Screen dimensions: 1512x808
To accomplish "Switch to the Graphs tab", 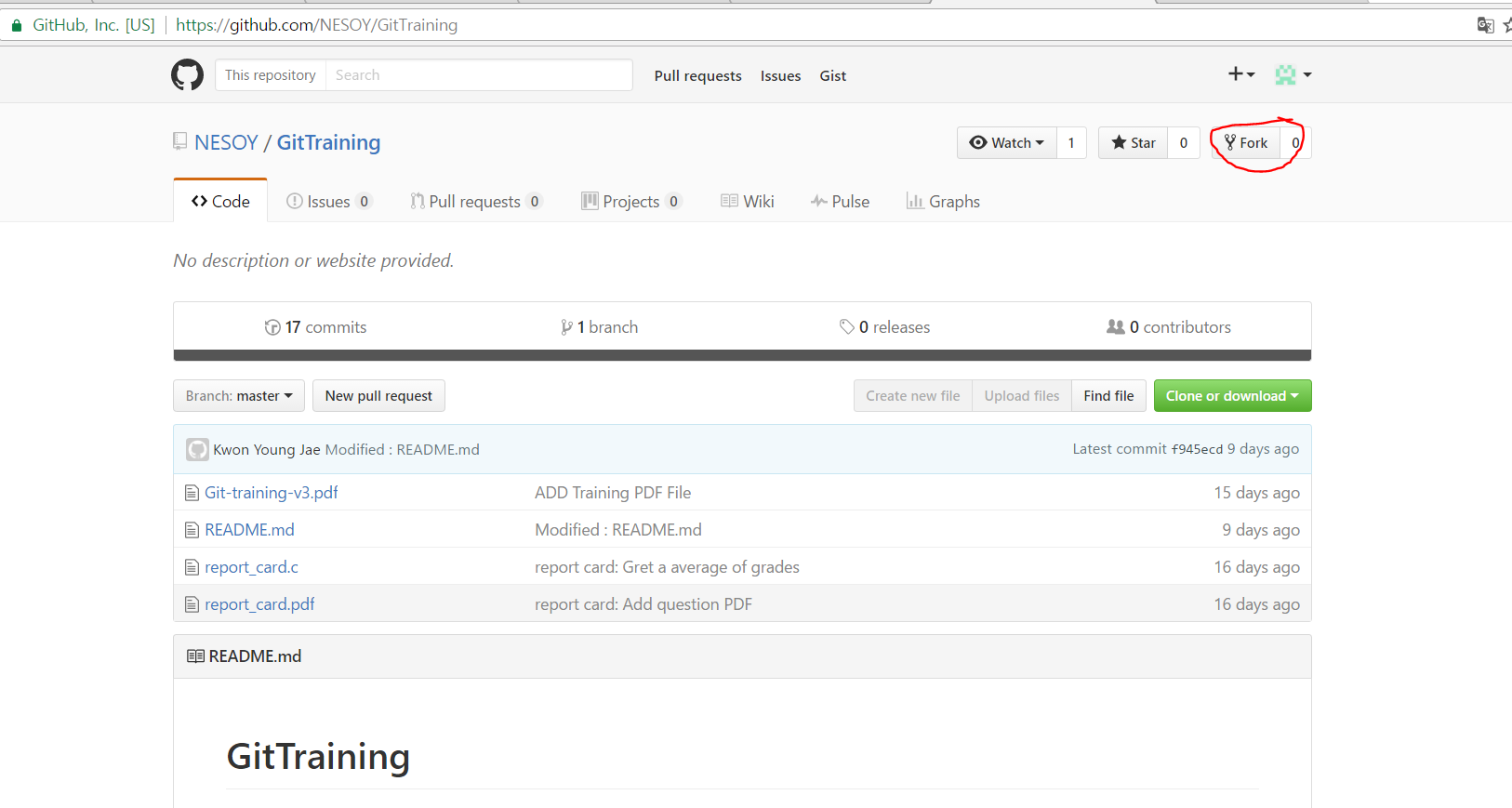I will (943, 201).
